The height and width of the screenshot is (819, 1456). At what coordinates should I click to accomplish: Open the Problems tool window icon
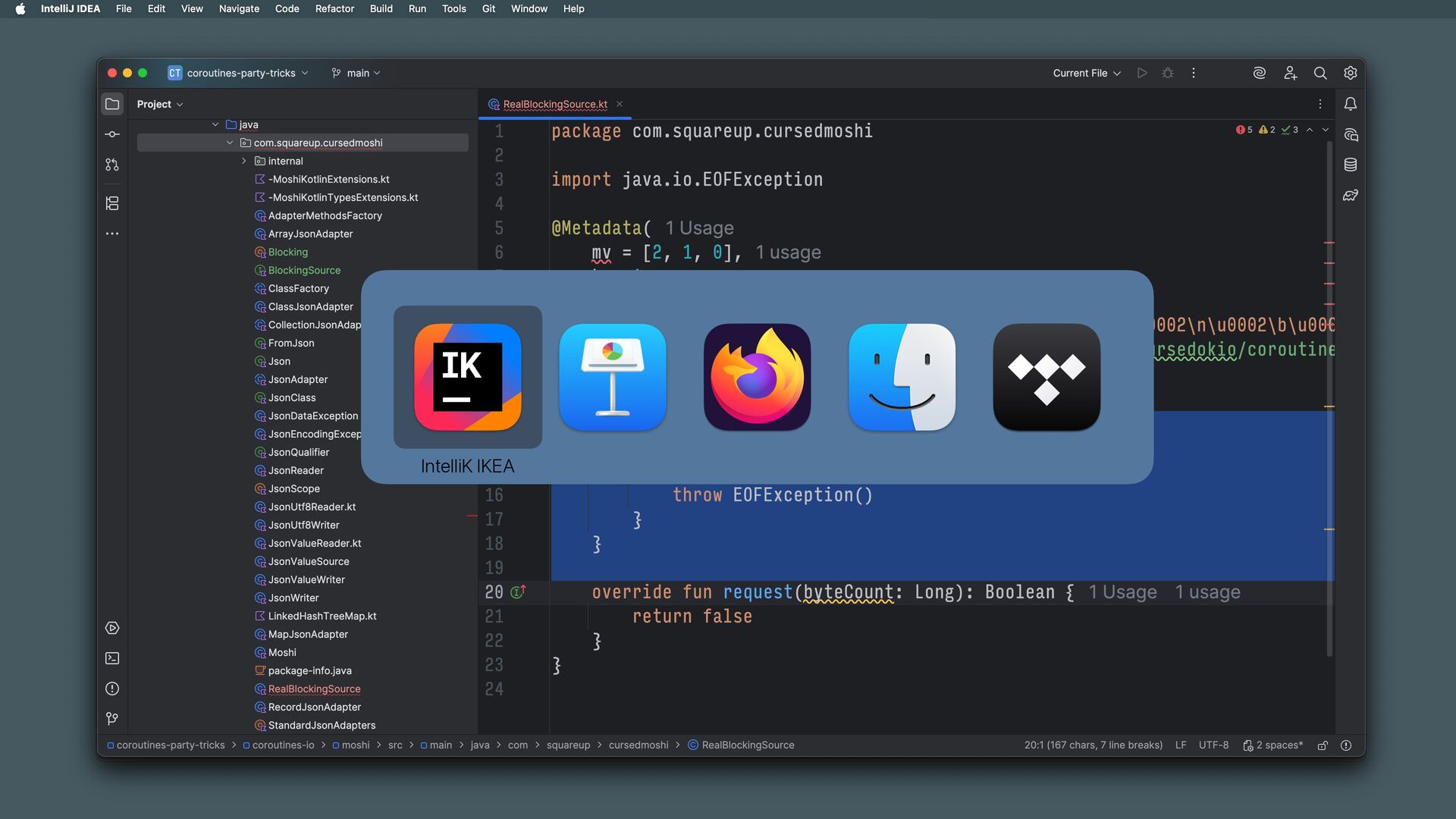[112, 689]
